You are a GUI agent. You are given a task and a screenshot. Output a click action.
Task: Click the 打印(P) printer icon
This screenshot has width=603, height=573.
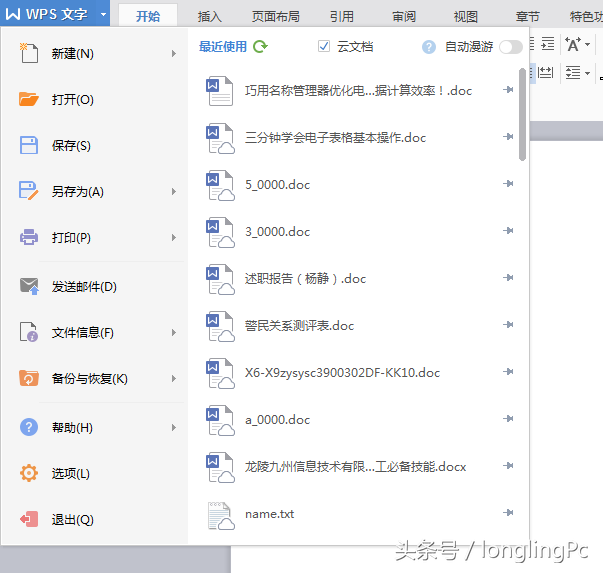coord(29,237)
